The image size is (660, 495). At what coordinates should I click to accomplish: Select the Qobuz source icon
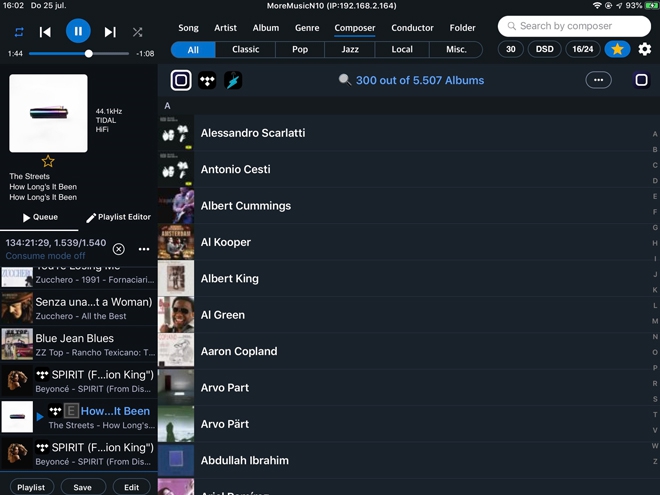click(x=181, y=80)
